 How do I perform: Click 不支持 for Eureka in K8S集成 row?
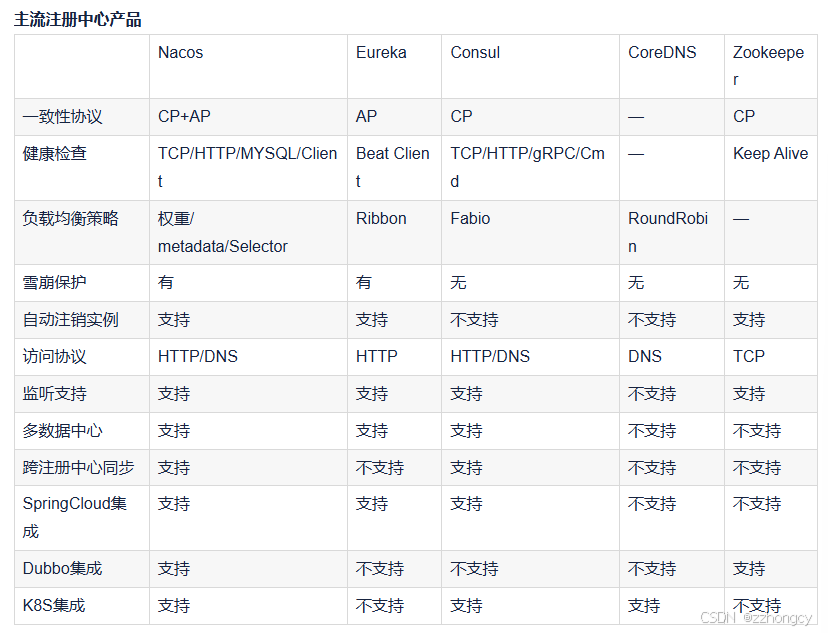(x=380, y=606)
